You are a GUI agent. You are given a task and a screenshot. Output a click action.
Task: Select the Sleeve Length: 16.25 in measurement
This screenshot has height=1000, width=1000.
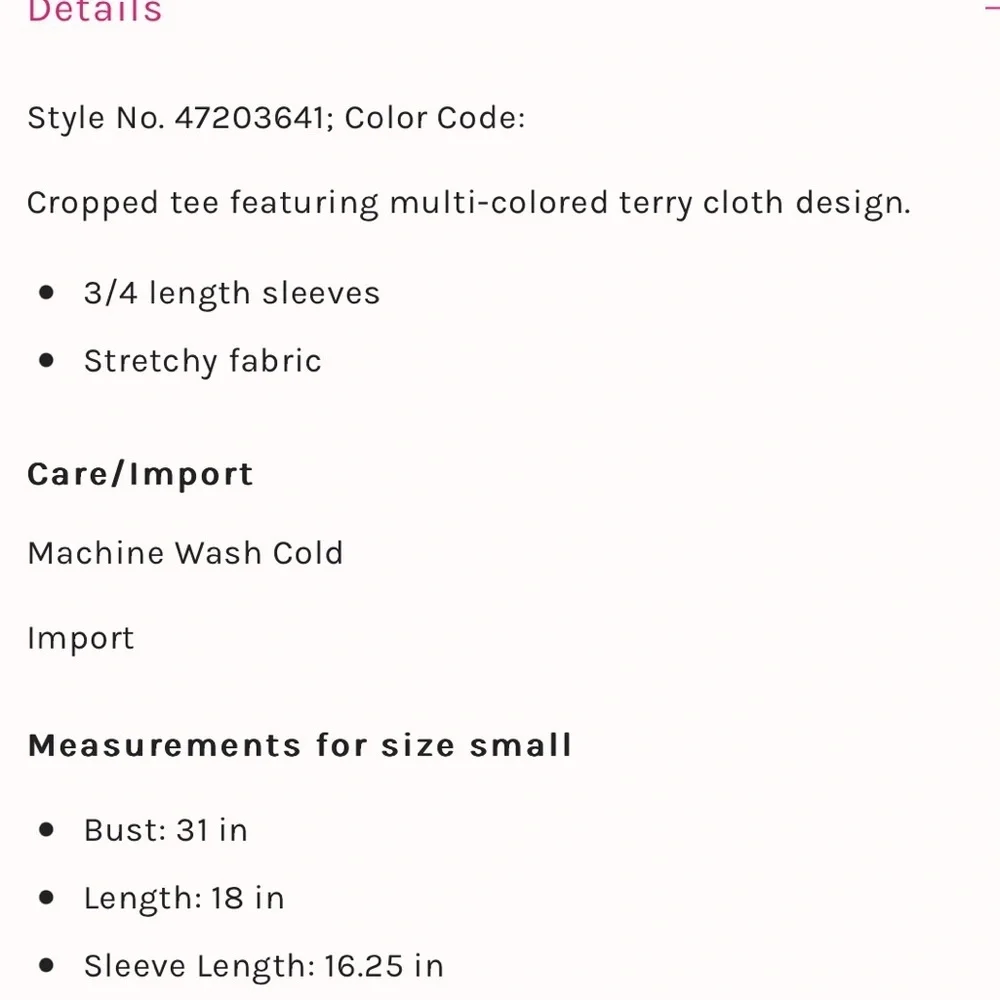(x=264, y=966)
